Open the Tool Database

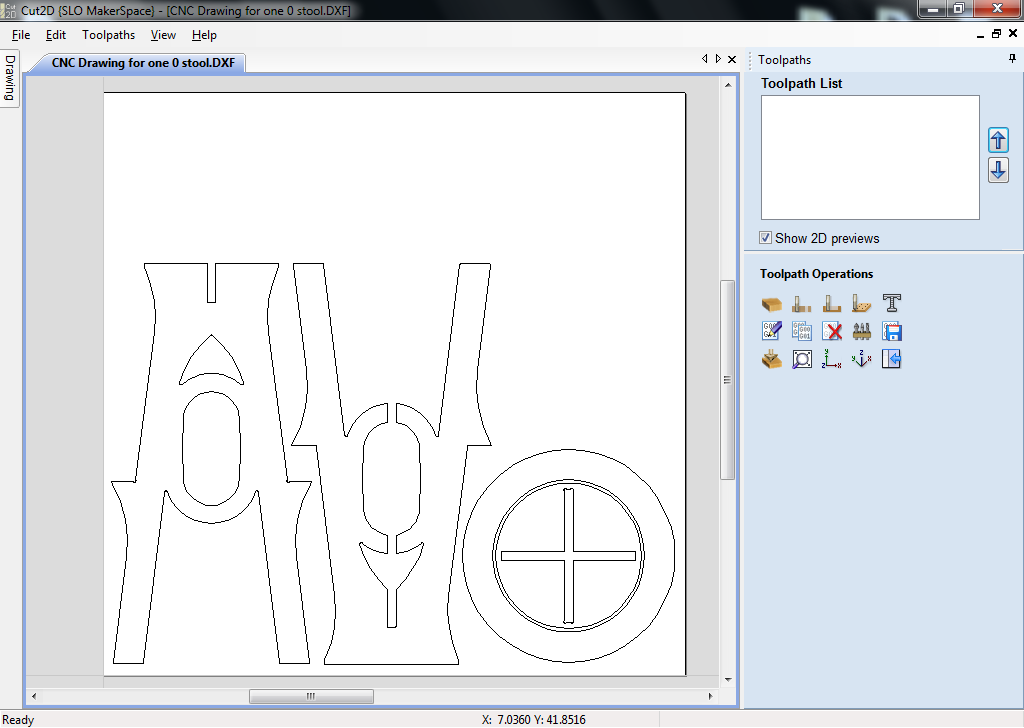[x=861, y=330]
